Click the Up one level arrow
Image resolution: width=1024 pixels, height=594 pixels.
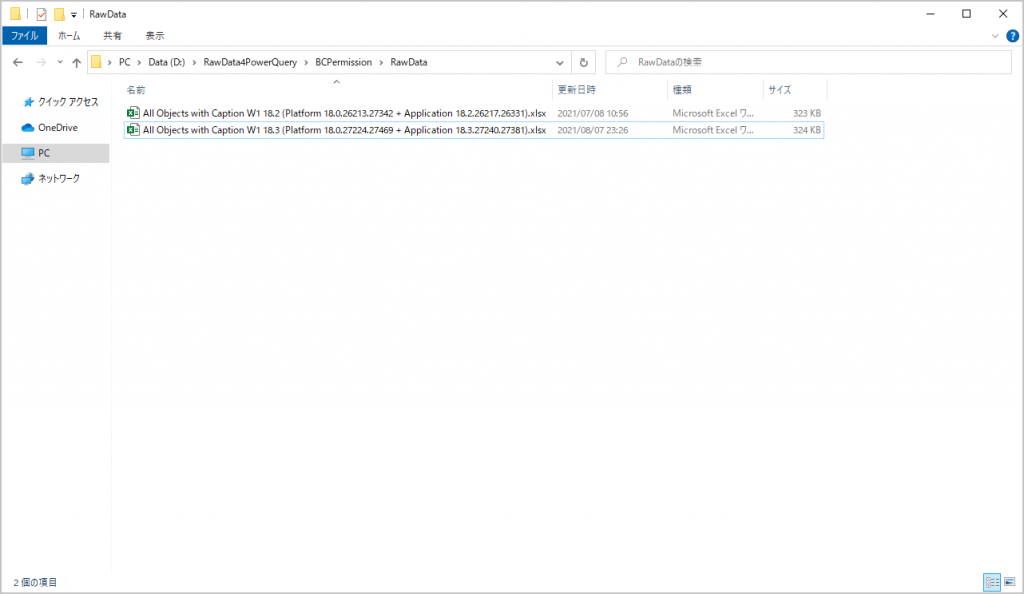(x=77, y=62)
